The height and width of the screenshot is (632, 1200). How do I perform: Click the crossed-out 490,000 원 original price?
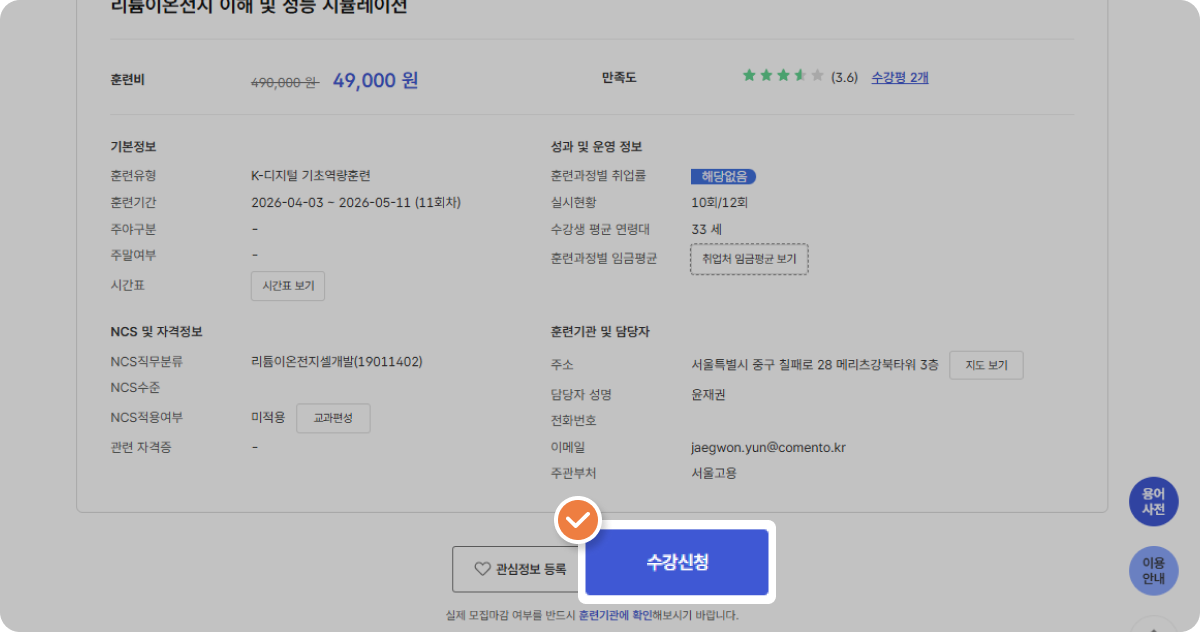coord(284,82)
